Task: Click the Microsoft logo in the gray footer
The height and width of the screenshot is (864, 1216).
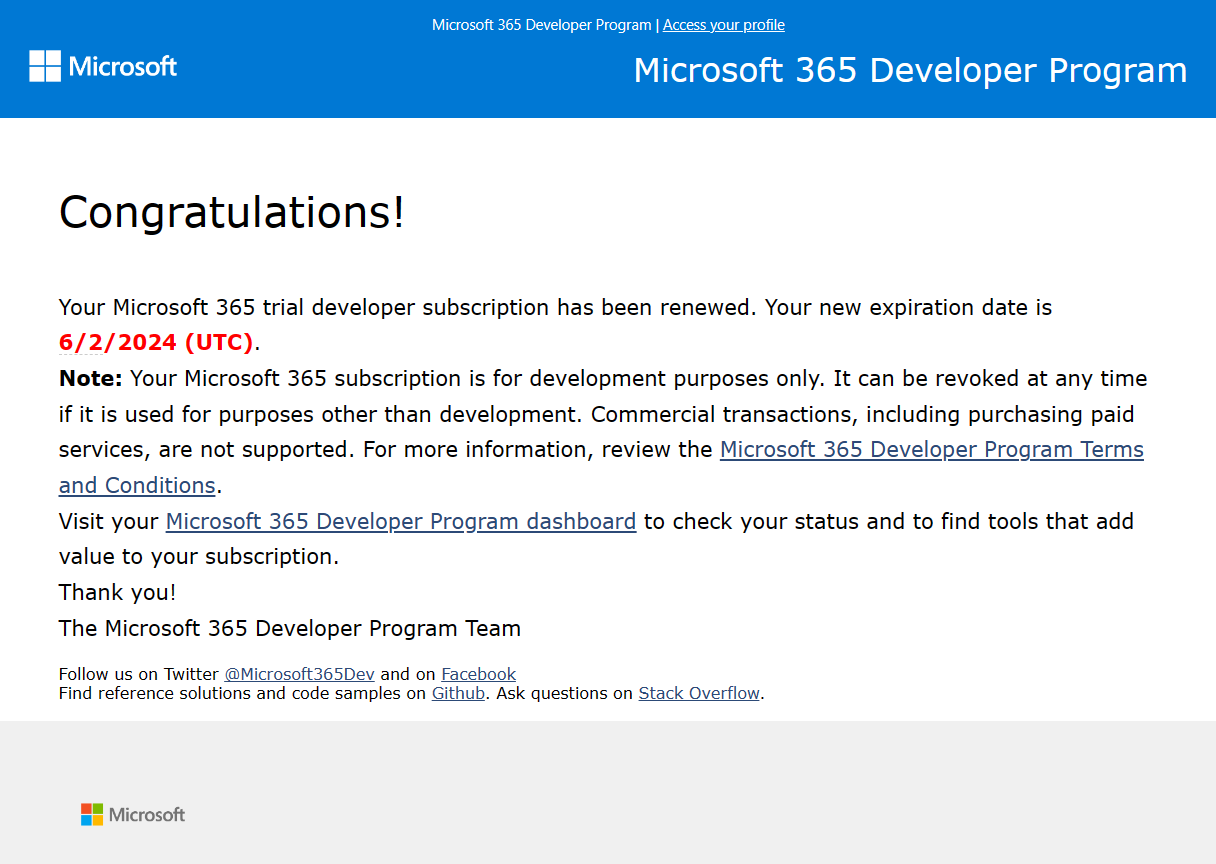Action: [133, 814]
